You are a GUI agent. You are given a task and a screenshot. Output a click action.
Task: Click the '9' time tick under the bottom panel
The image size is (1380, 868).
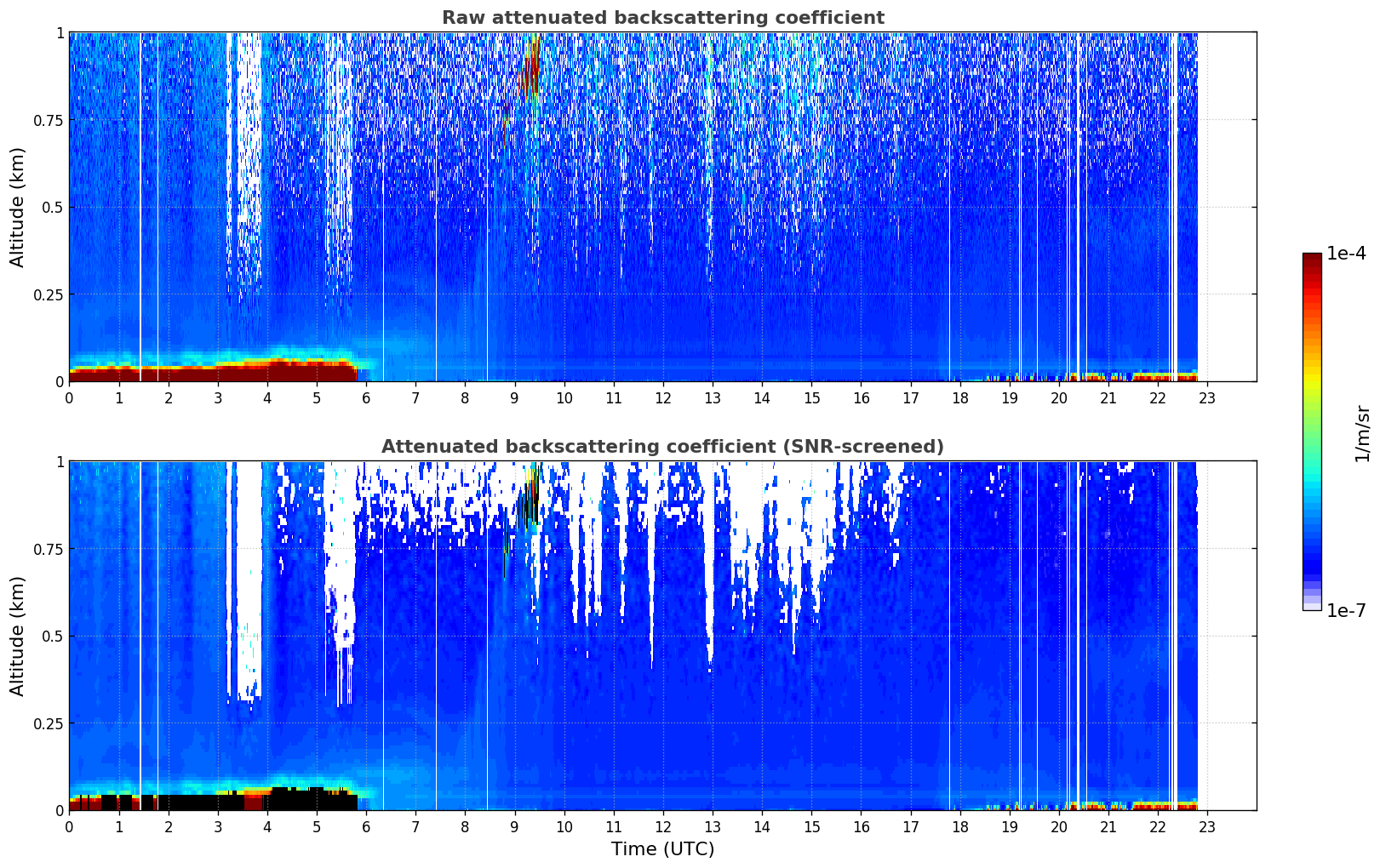[514, 826]
